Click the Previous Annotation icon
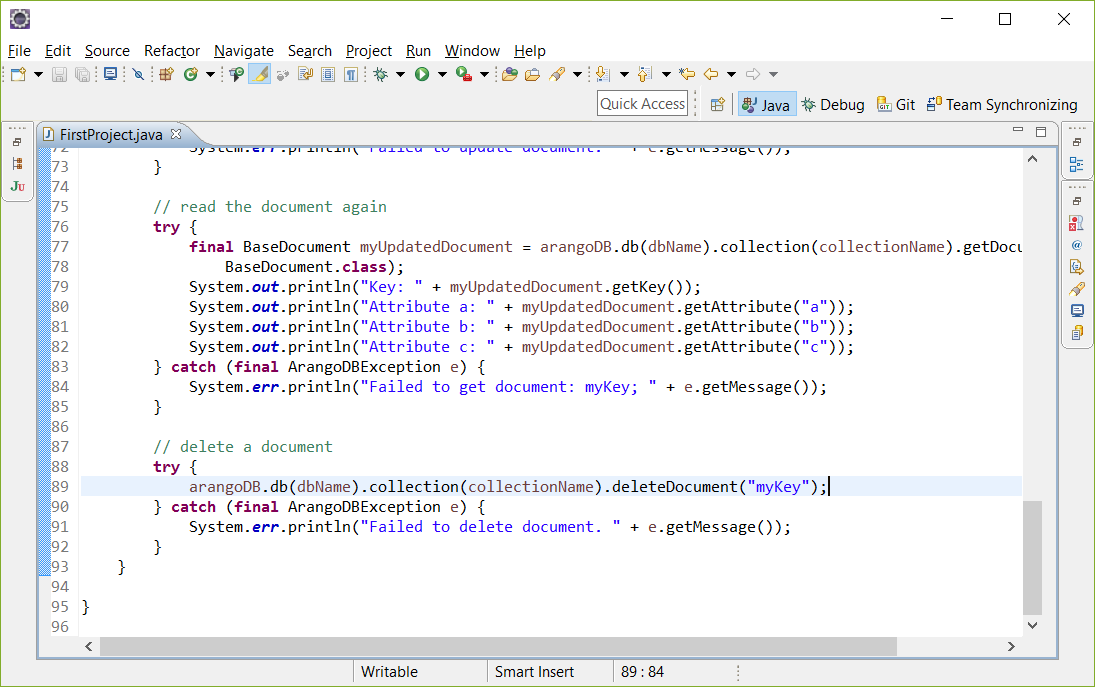The width and height of the screenshot is (1095, 687). point(645,74)
